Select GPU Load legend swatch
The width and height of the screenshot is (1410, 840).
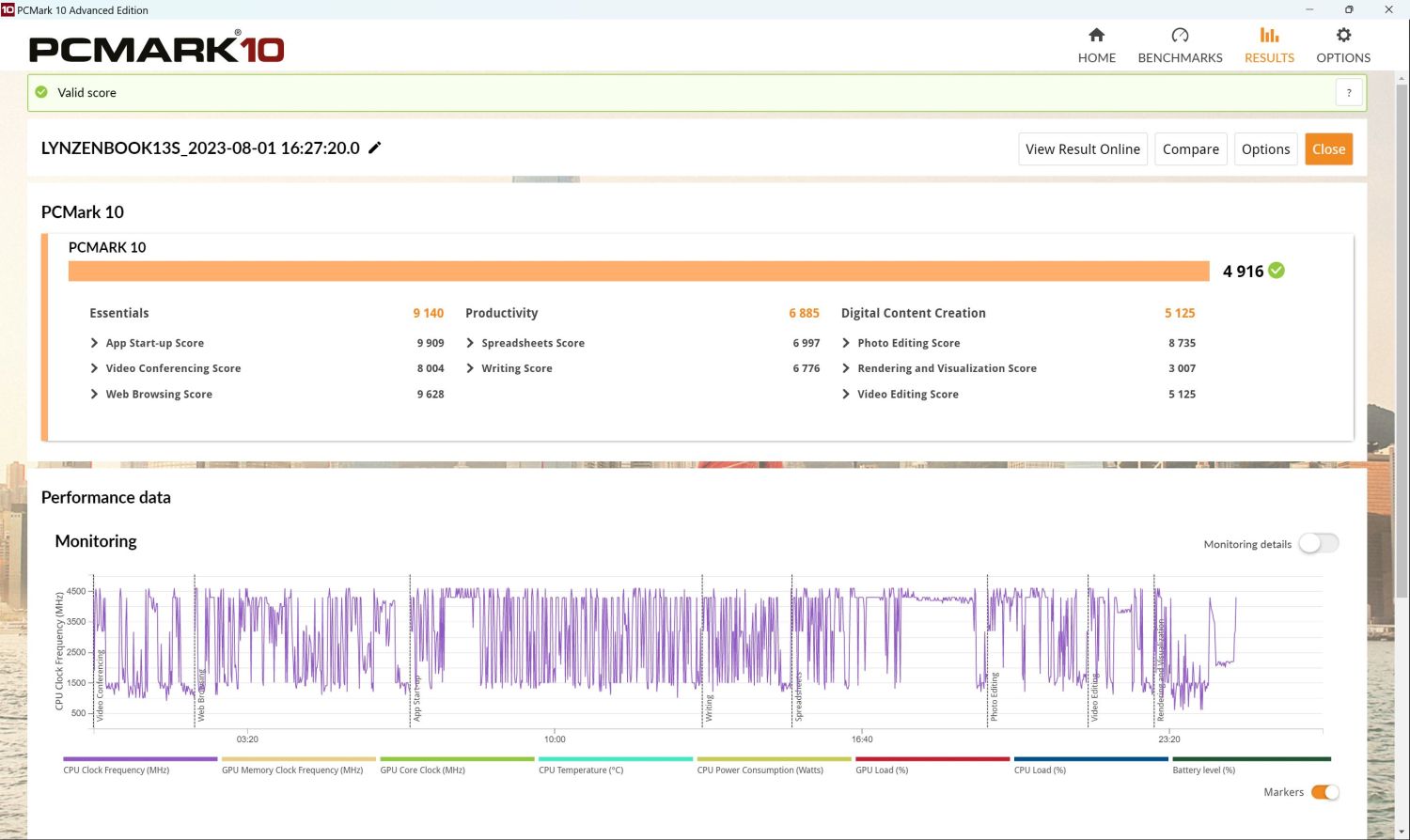click(x=932, y=759)
